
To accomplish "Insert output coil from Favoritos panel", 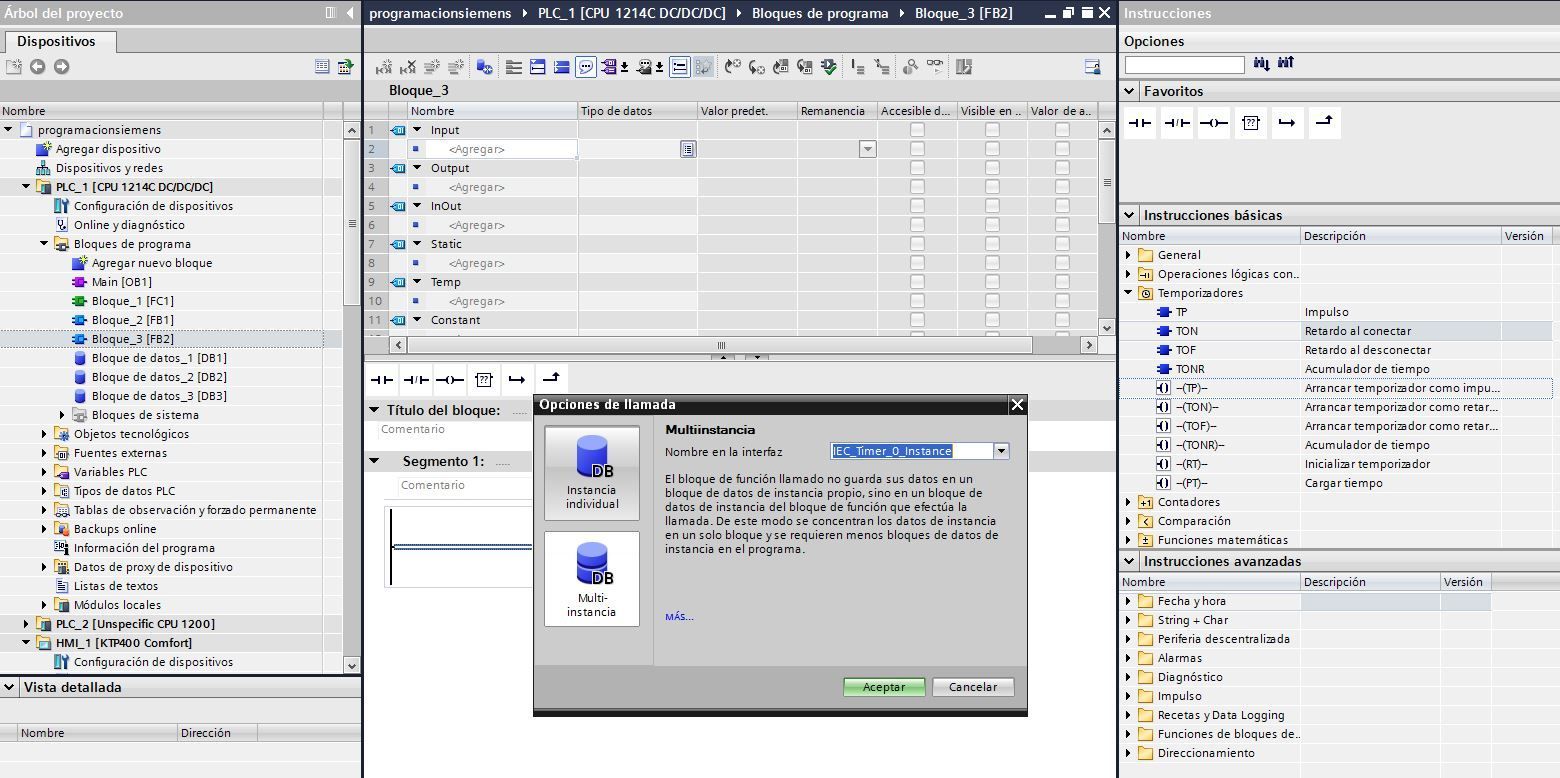I will click(x=1214, y=123).
